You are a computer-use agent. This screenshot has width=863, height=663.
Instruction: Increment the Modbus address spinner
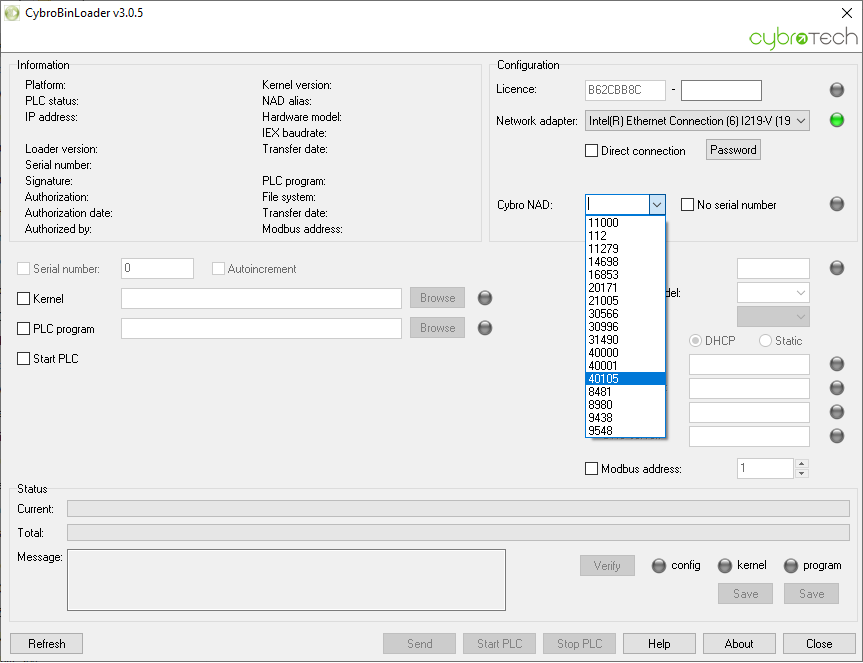[801, 464]
